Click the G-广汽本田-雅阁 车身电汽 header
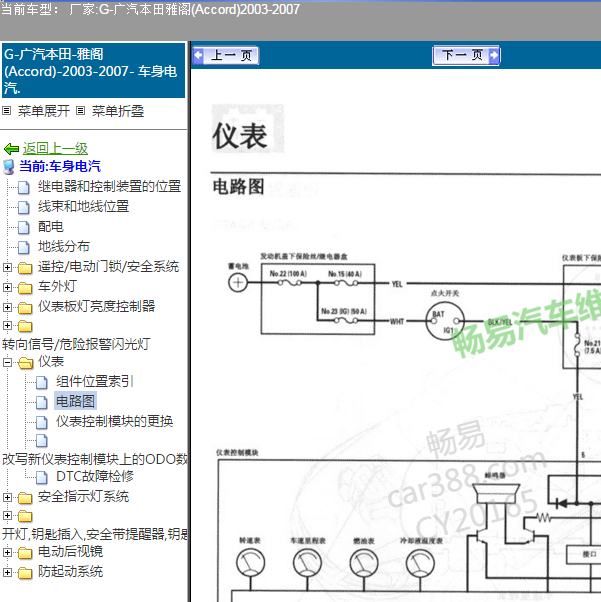 [93, 71]
